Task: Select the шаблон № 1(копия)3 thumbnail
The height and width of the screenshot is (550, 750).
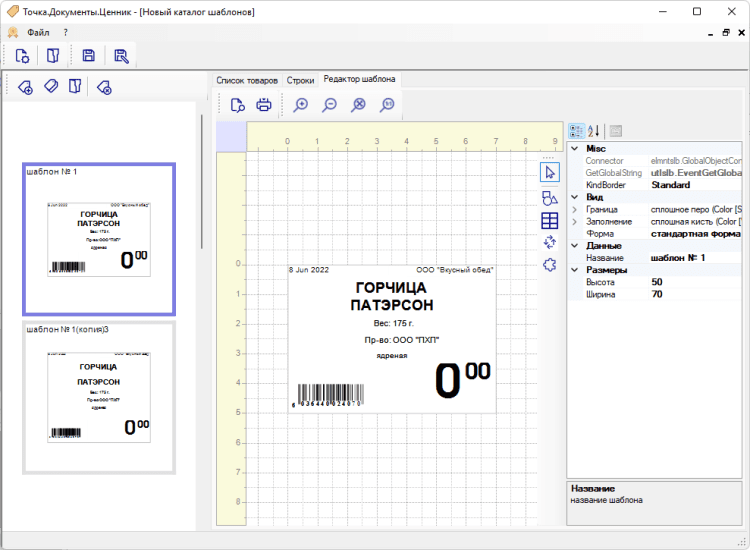Action: [99, 397]
